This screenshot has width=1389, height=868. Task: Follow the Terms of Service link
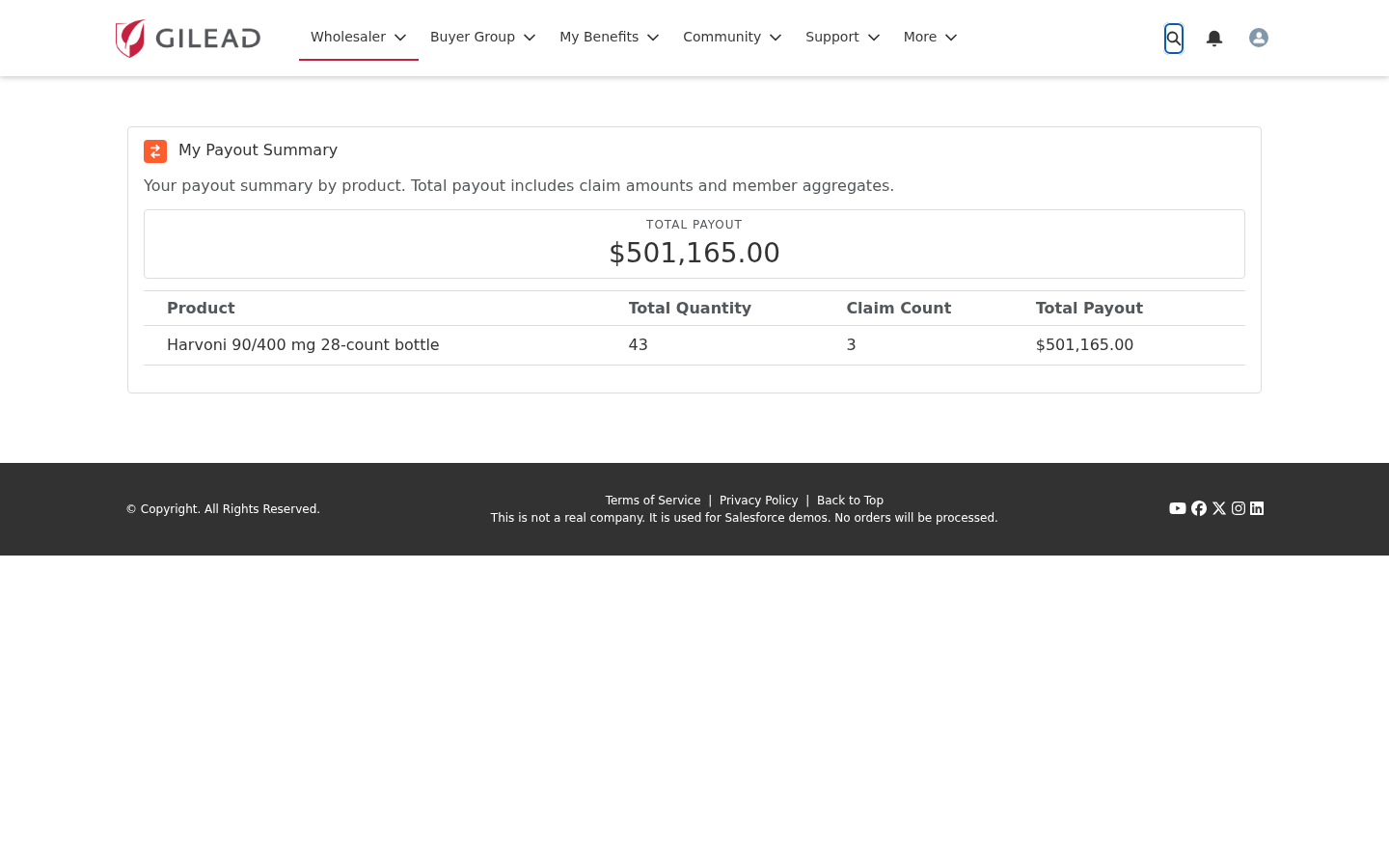[653, 501]
